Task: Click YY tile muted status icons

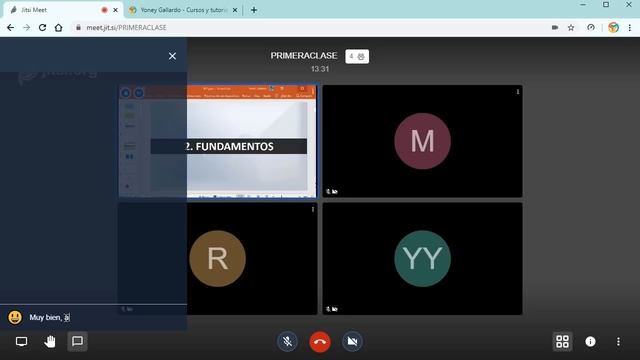Action: (332, 309)
